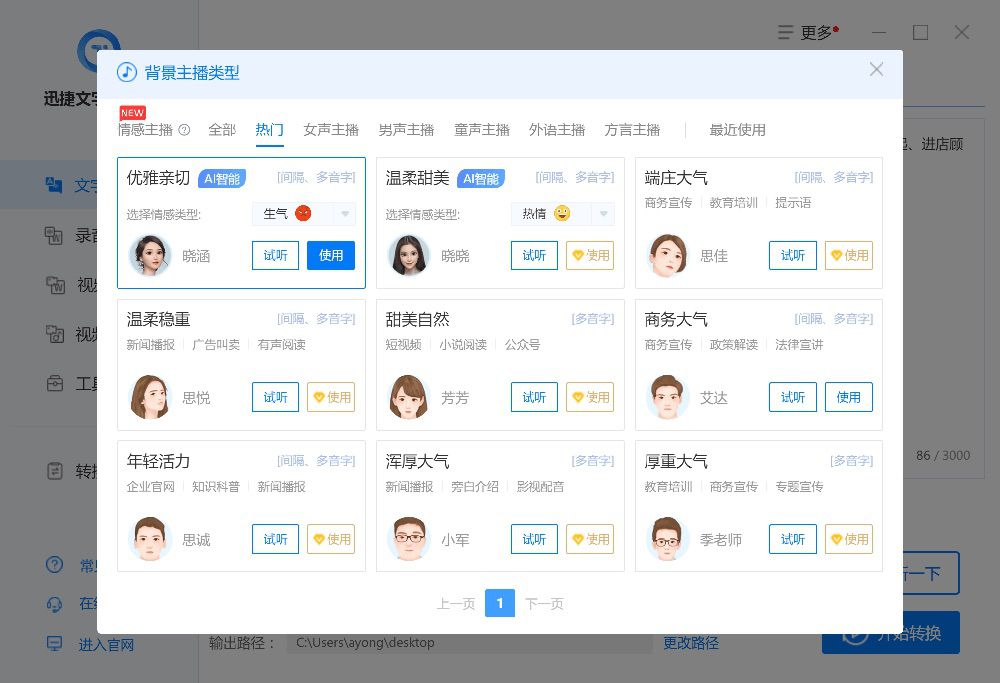Click the smiling emoji for 热情
Screen dimensions: 1000x683
(562, 213)
